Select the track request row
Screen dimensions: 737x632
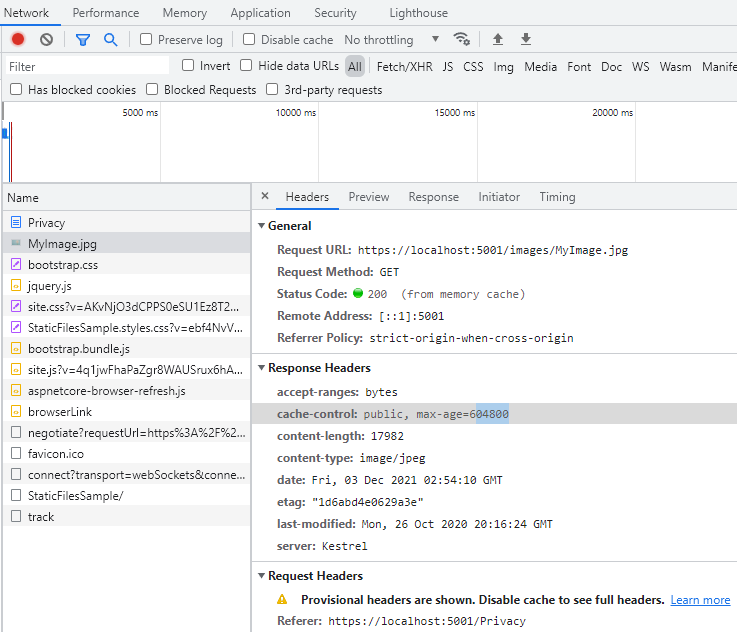[126, 516]
